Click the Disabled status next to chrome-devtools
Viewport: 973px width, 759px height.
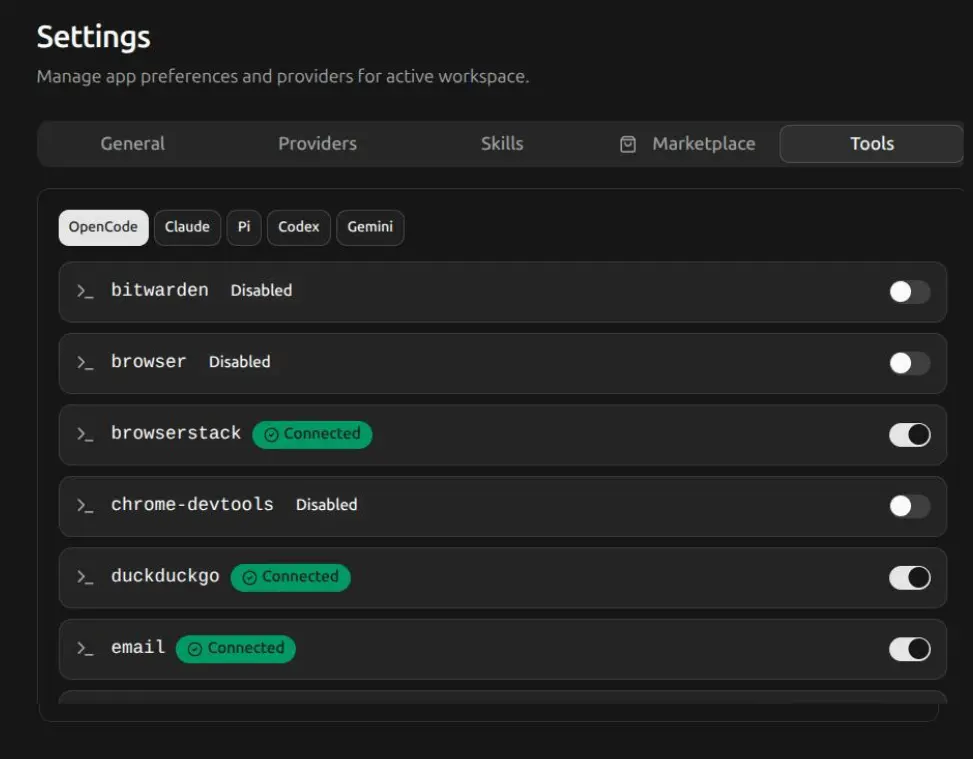(326, 505)
